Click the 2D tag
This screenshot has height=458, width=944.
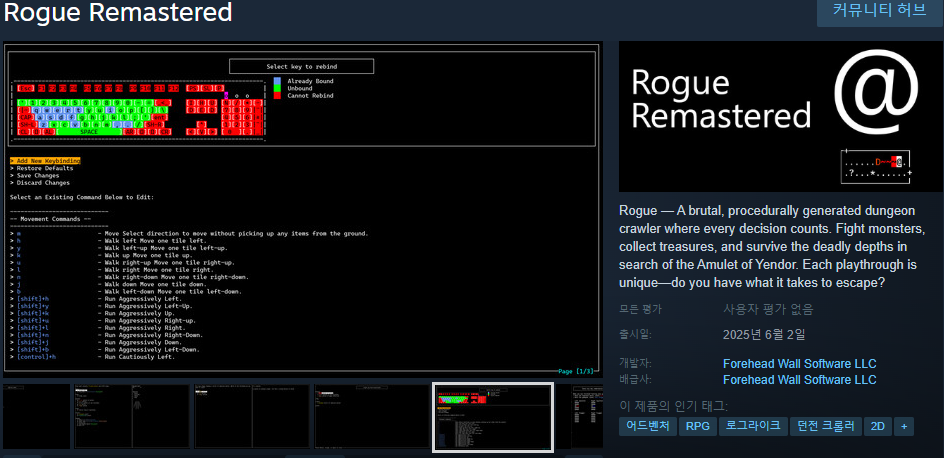coord(878,426)
